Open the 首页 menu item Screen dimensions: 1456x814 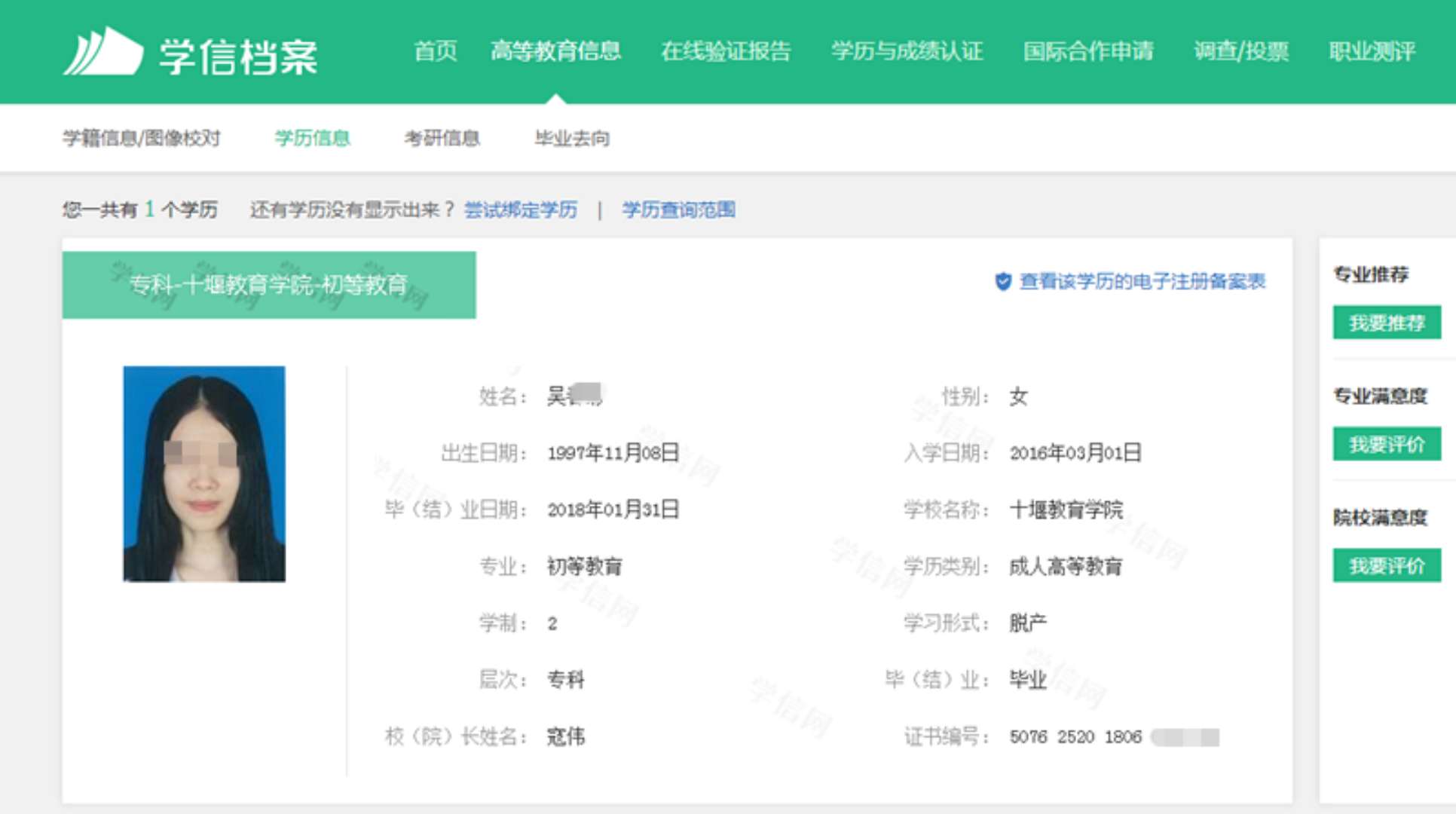pos(435,51)
